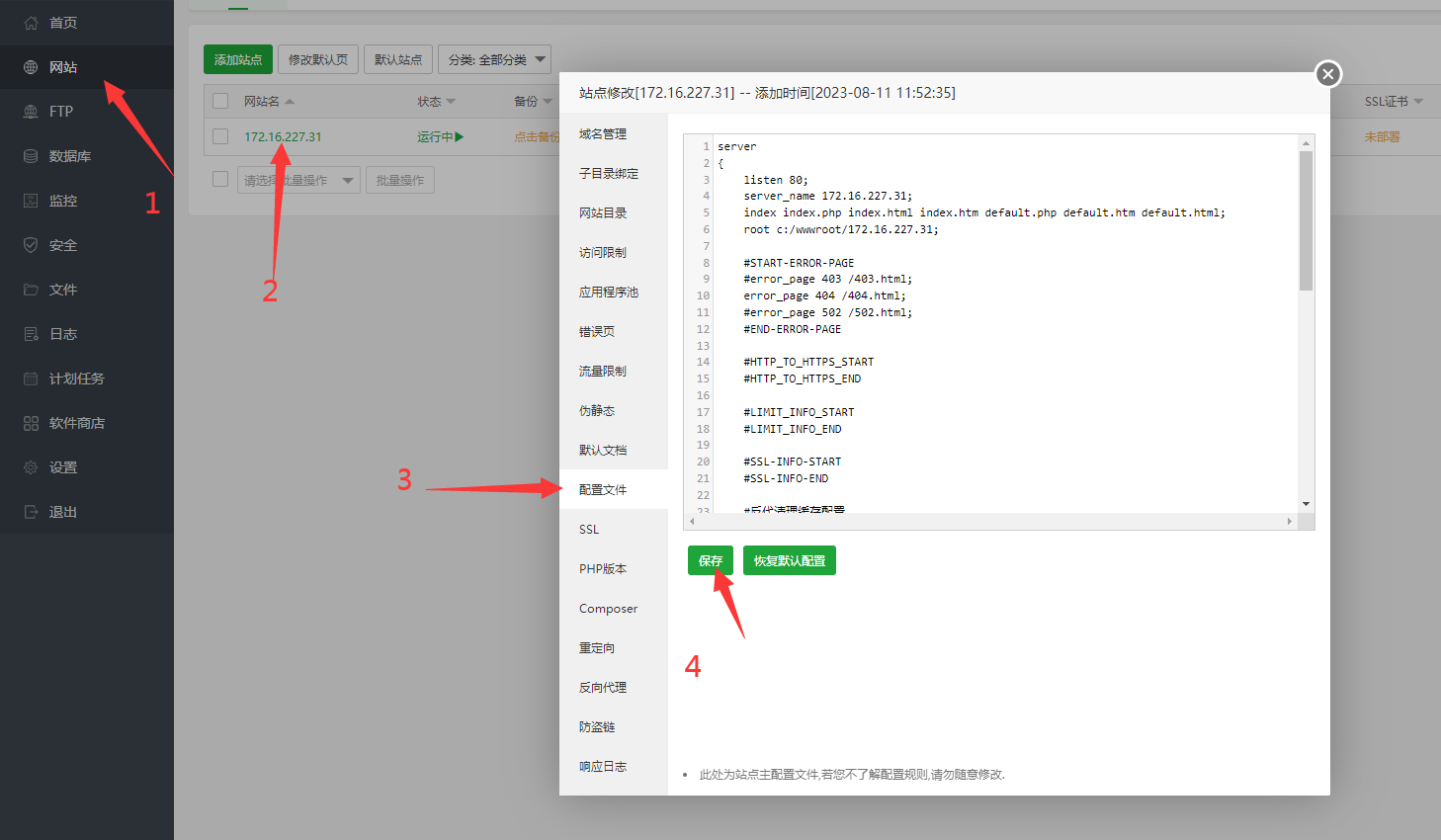
Task: Open the batch operation select dropdown
Action: point(298,180)
